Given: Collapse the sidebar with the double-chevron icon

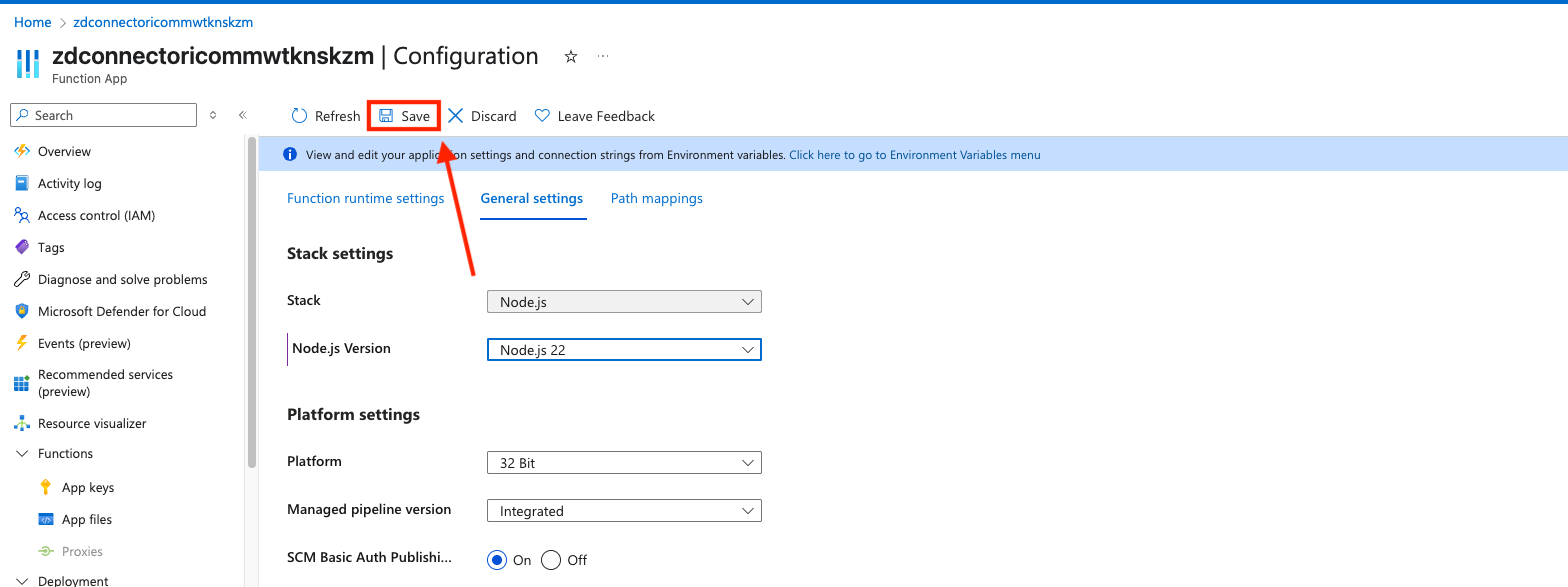Looking at the screenshot, I should 242,116.
